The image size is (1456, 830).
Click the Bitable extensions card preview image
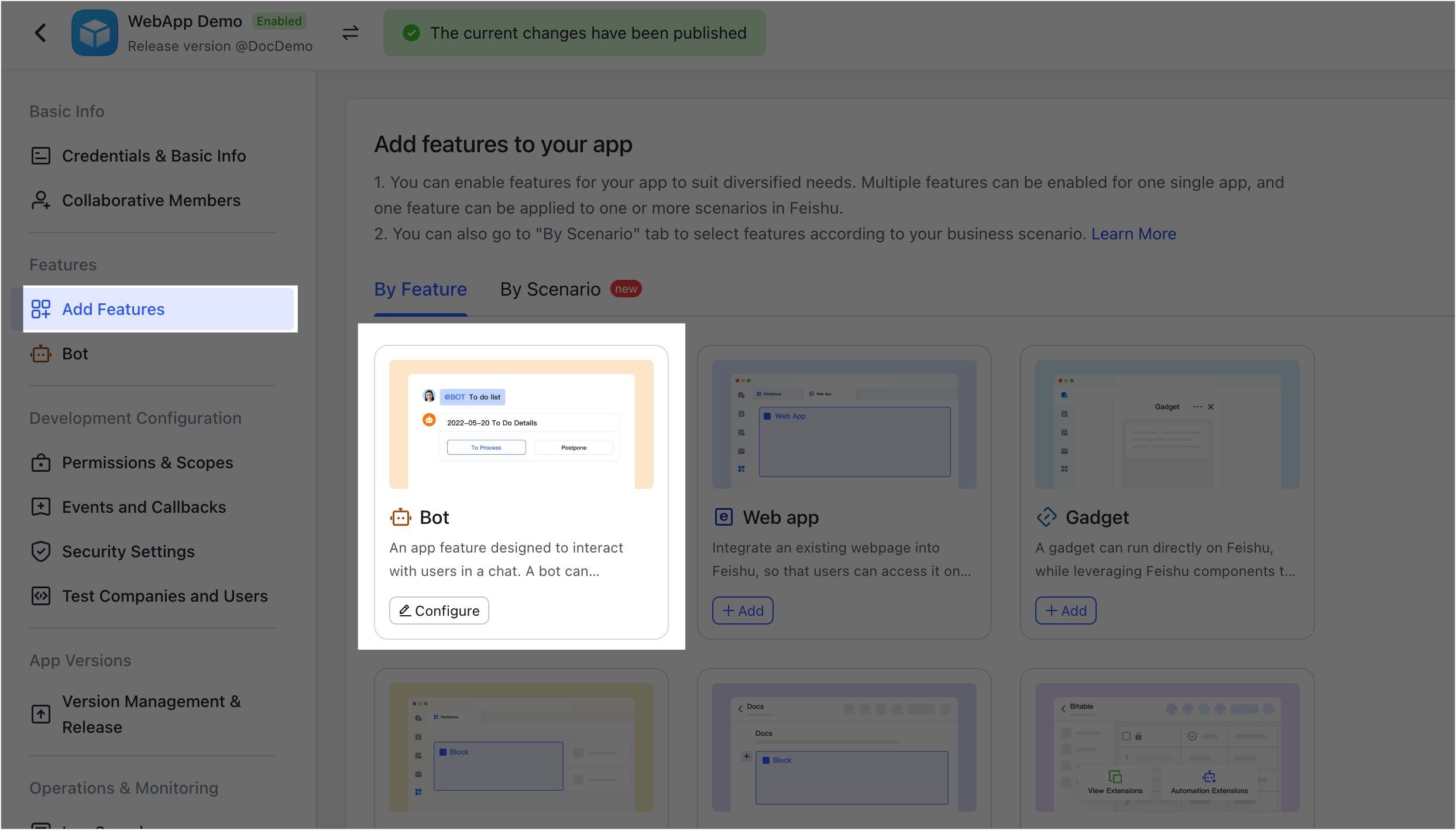(x=1167, y=747)
